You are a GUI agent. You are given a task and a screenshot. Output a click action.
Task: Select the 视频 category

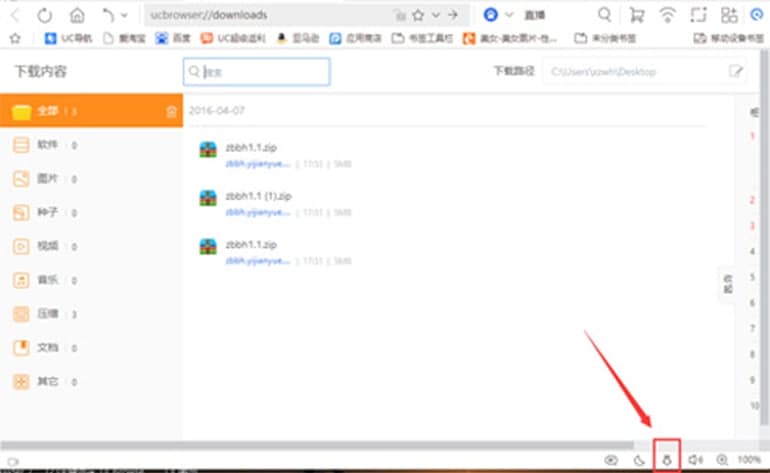[x=91, y=246]
